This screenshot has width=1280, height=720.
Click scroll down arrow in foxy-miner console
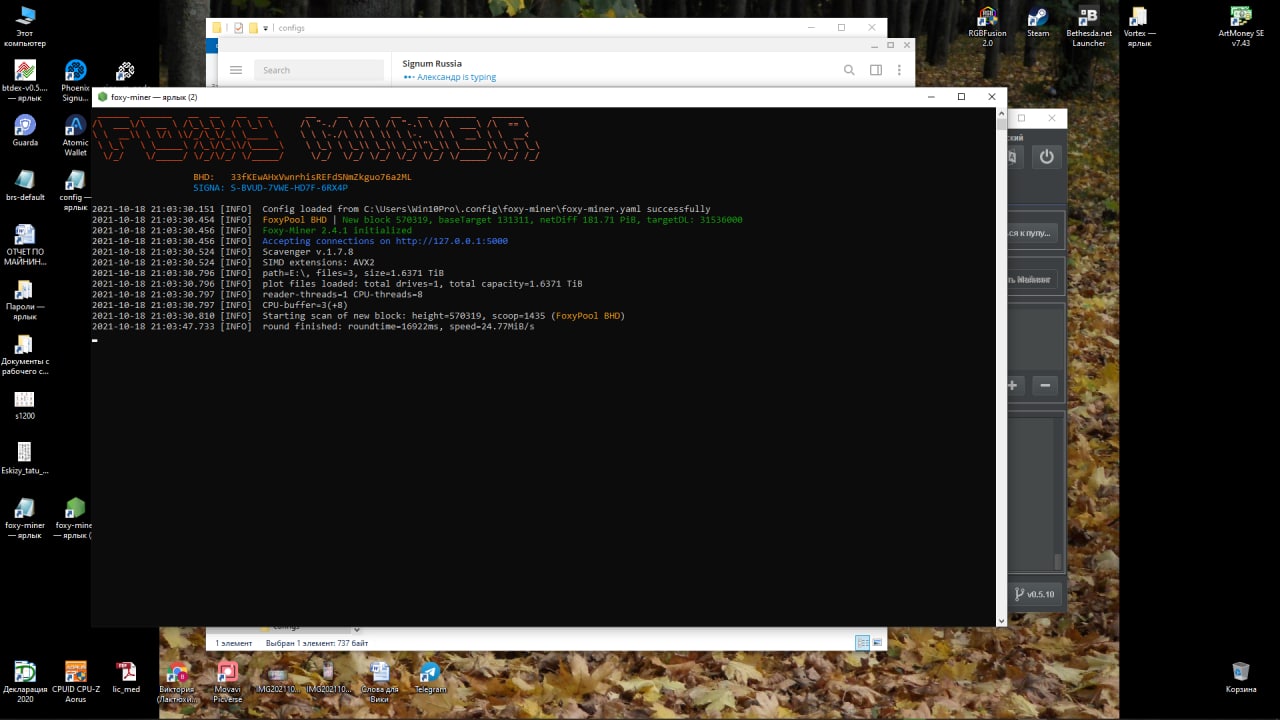pos(1001,620)
